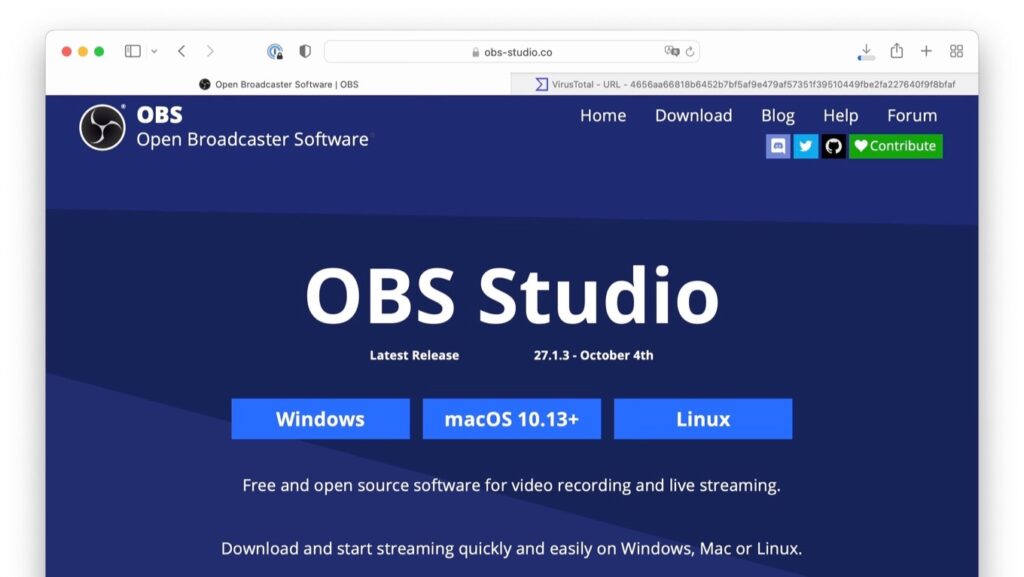Click the downloads arrow icon in Safari toolbar
This screenshot has width=1024, height=577.
pos(864,50)
